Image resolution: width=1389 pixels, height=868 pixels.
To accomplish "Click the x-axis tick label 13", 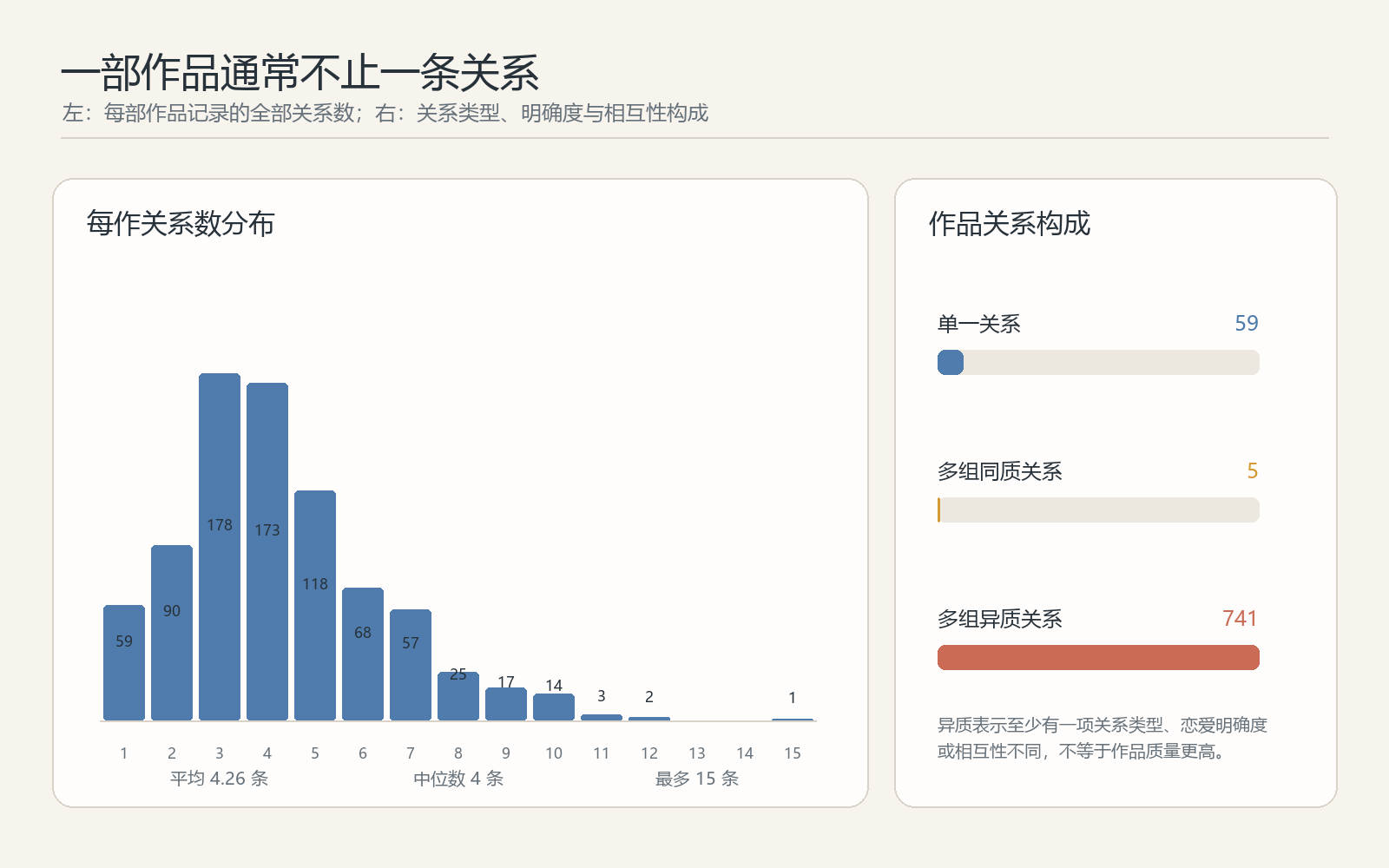I will pyautogui.click(x=697, y=753).
